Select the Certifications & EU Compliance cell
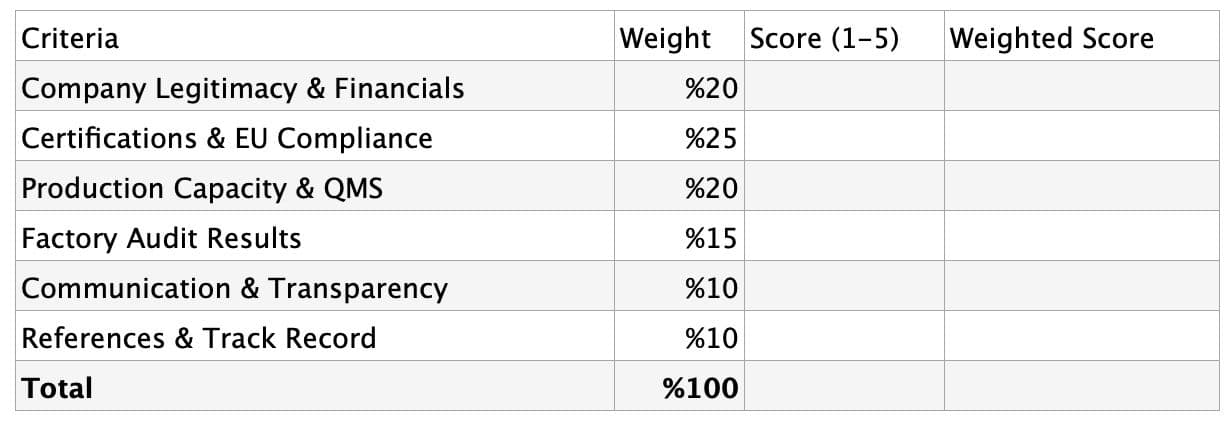1231x425 pixels. tap(227, 138)
